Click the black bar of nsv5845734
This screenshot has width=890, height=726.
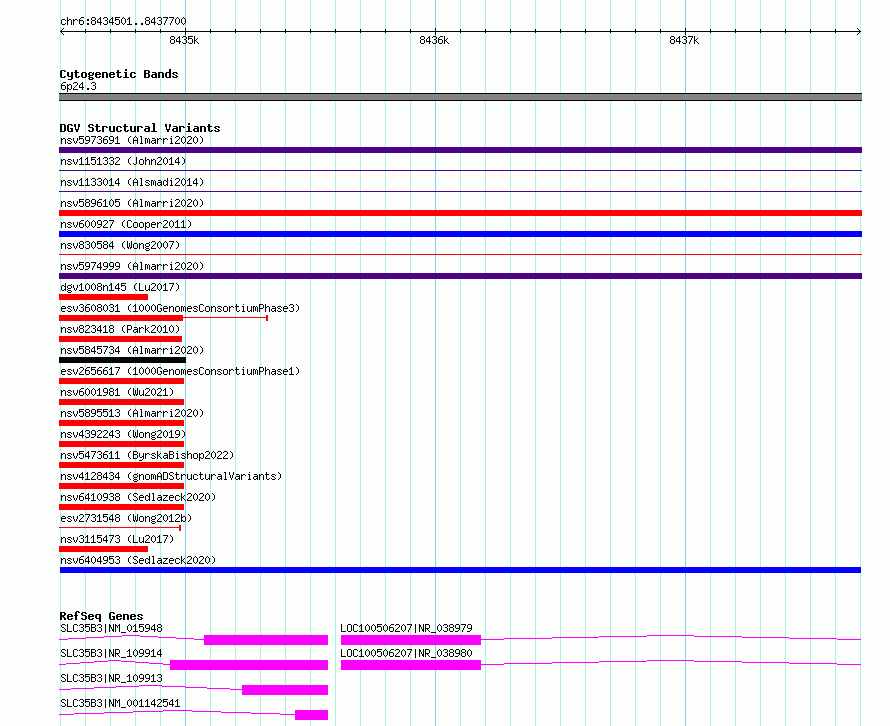[x=123, y=360]
